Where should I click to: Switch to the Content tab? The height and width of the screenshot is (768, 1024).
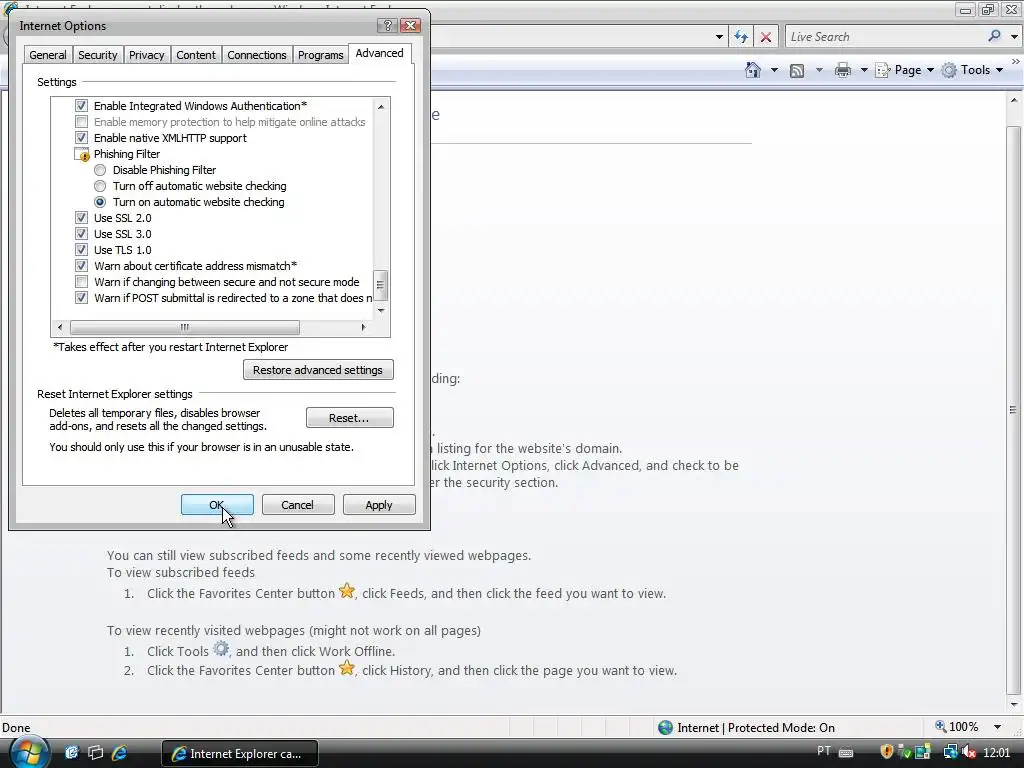point(196,55)
